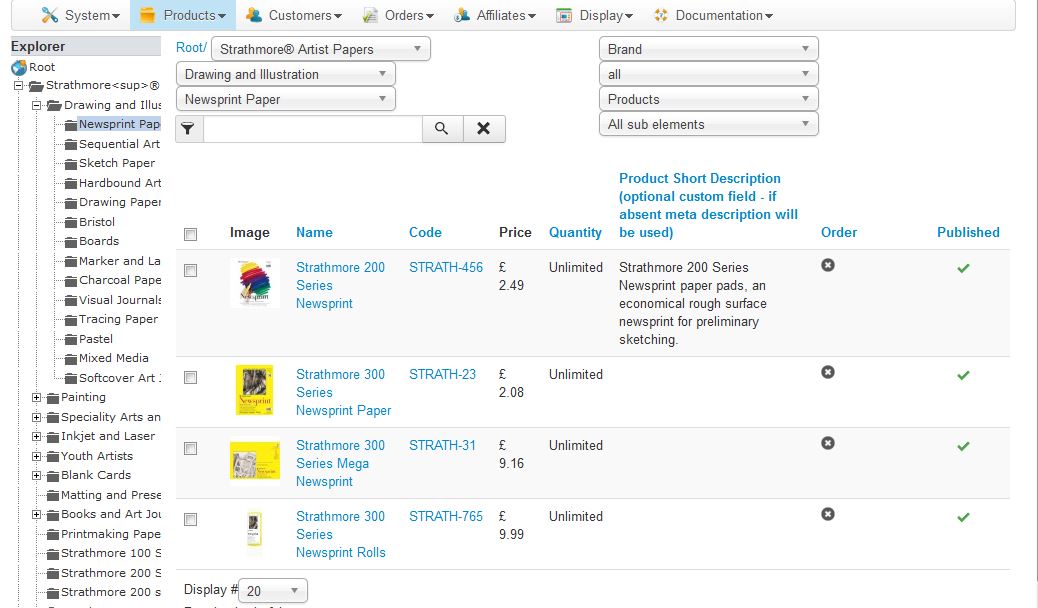Viewport: 1038px width, 608px height.
Task: Open the System menu
Action: pyautogui.click(x=80, y=15)
